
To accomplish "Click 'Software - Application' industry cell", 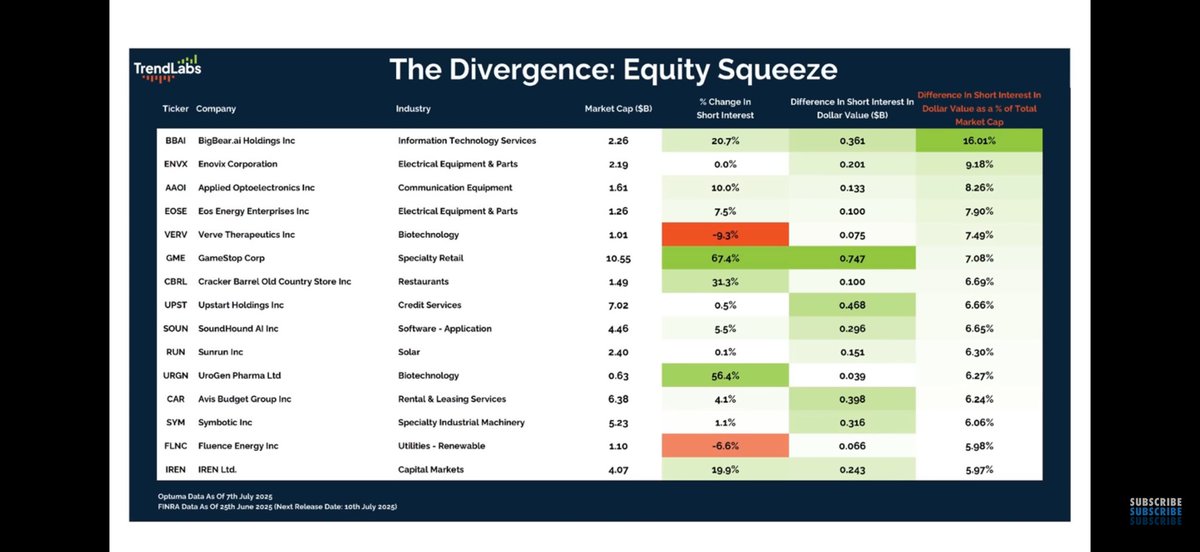I will tap(444, 329).
